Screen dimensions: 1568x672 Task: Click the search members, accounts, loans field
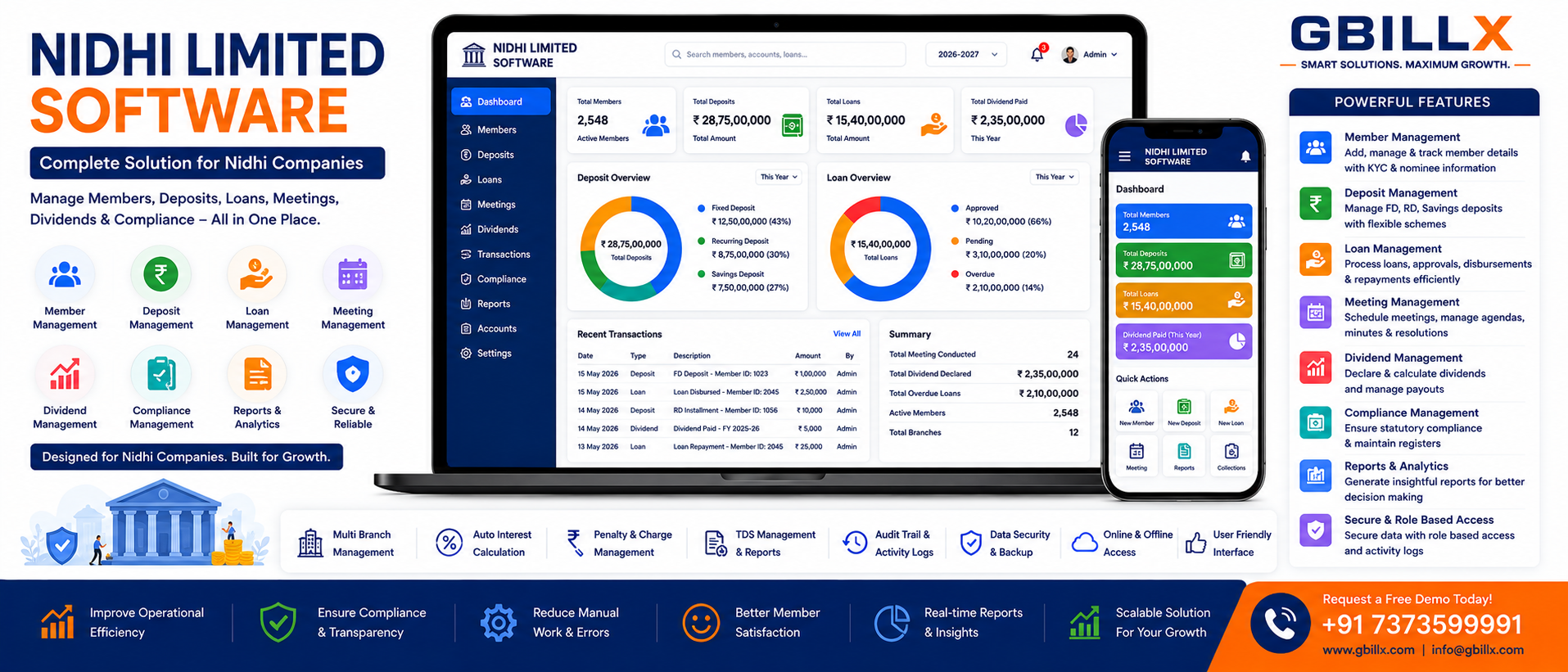[x=785, y=54]
